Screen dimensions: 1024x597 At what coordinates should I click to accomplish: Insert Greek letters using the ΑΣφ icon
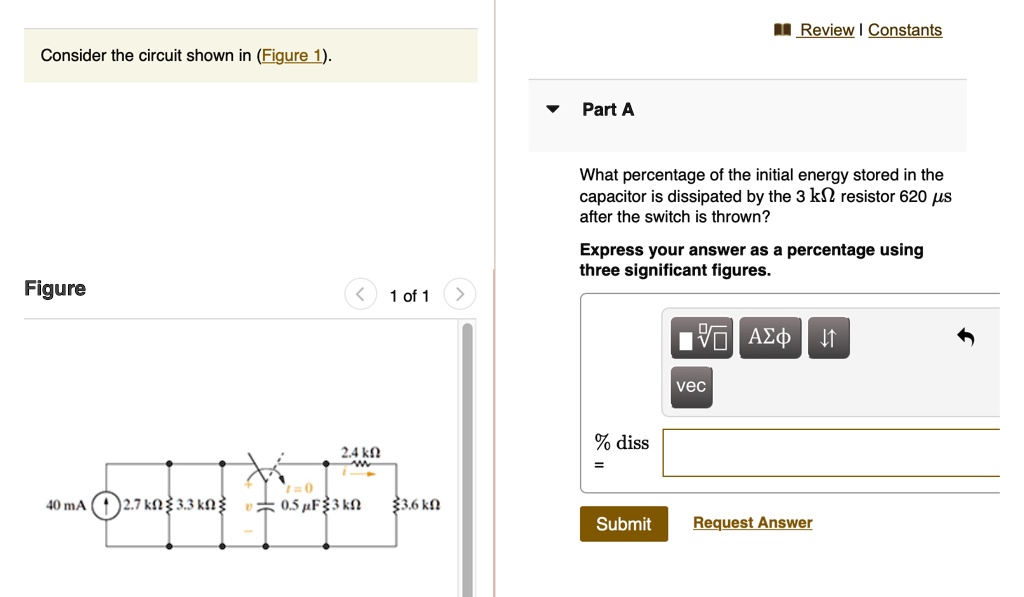tap(770, 337)
